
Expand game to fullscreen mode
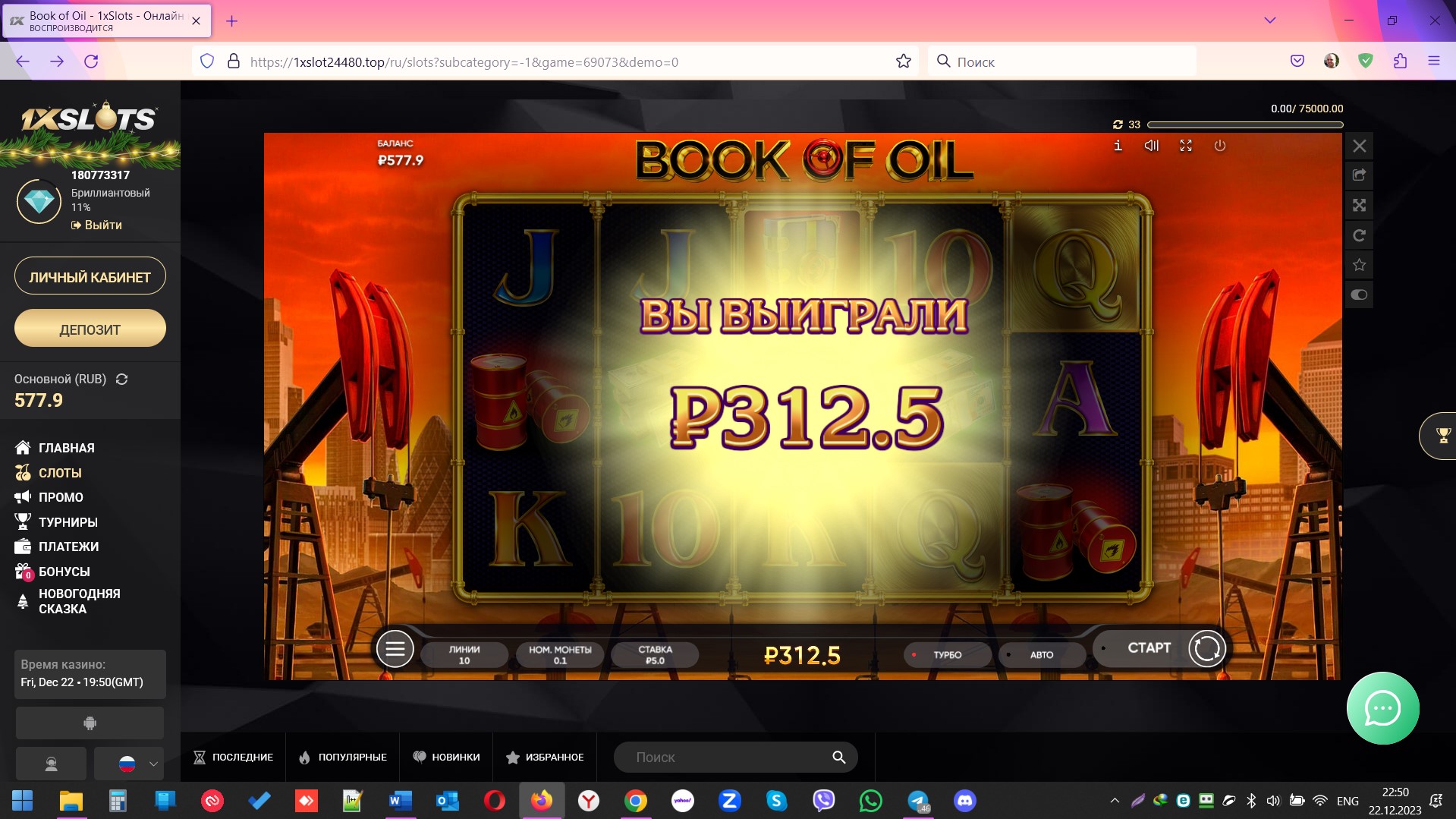click(x=1186, y=146)
